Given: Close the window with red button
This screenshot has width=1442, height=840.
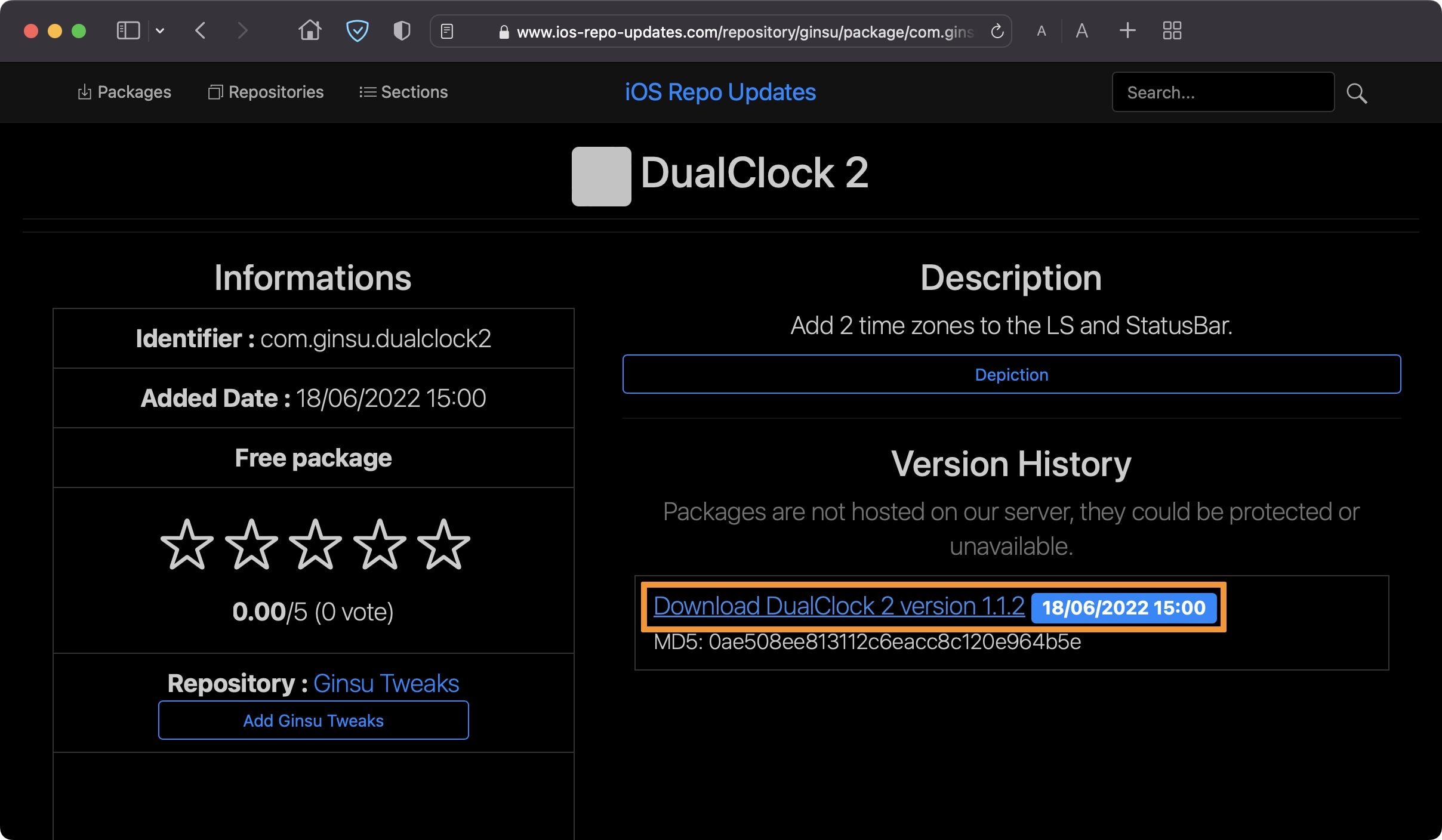Looking at the screenshot, I should click(31, 30).
